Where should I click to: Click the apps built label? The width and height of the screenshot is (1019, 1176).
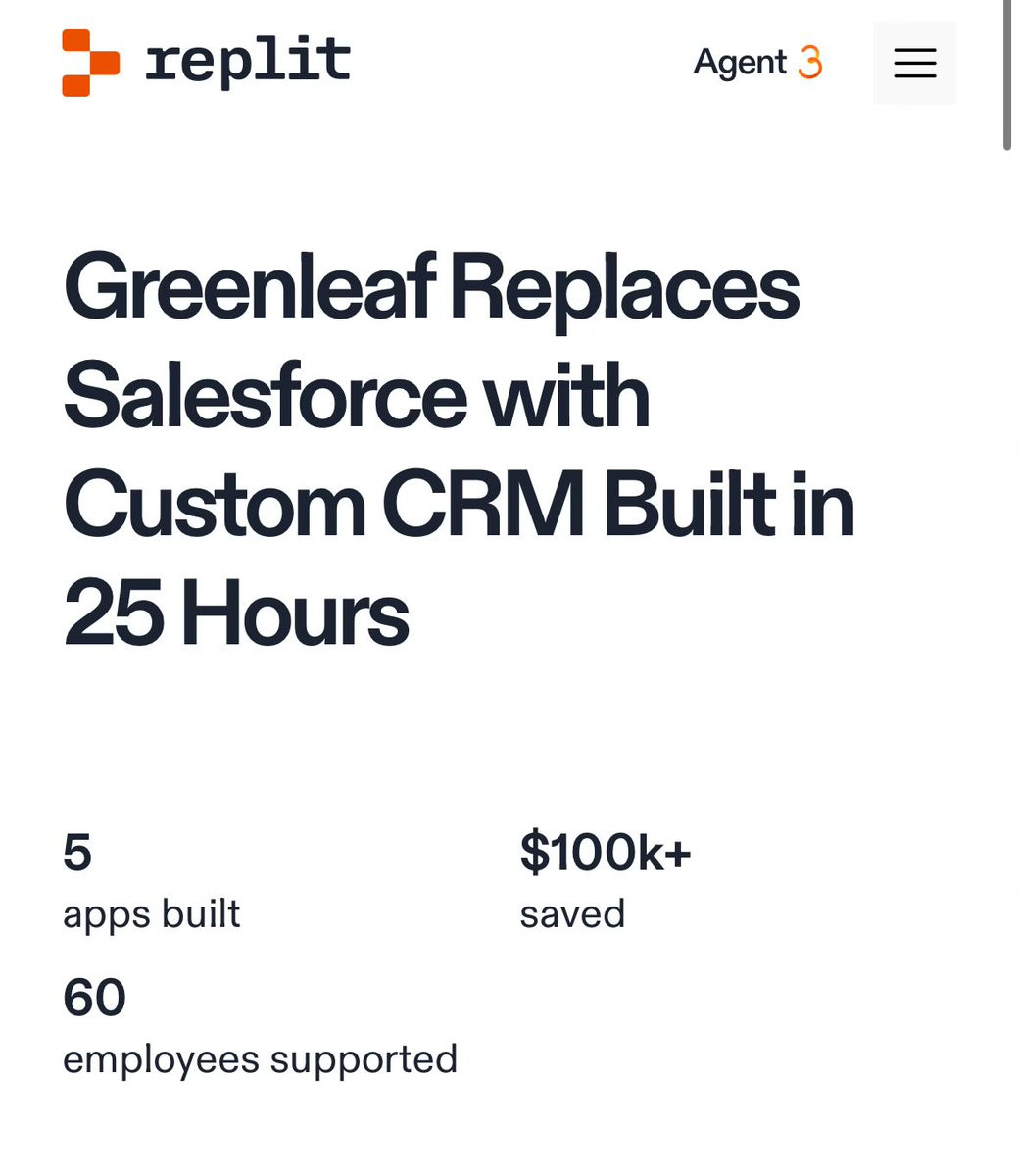tap(152, 915)
